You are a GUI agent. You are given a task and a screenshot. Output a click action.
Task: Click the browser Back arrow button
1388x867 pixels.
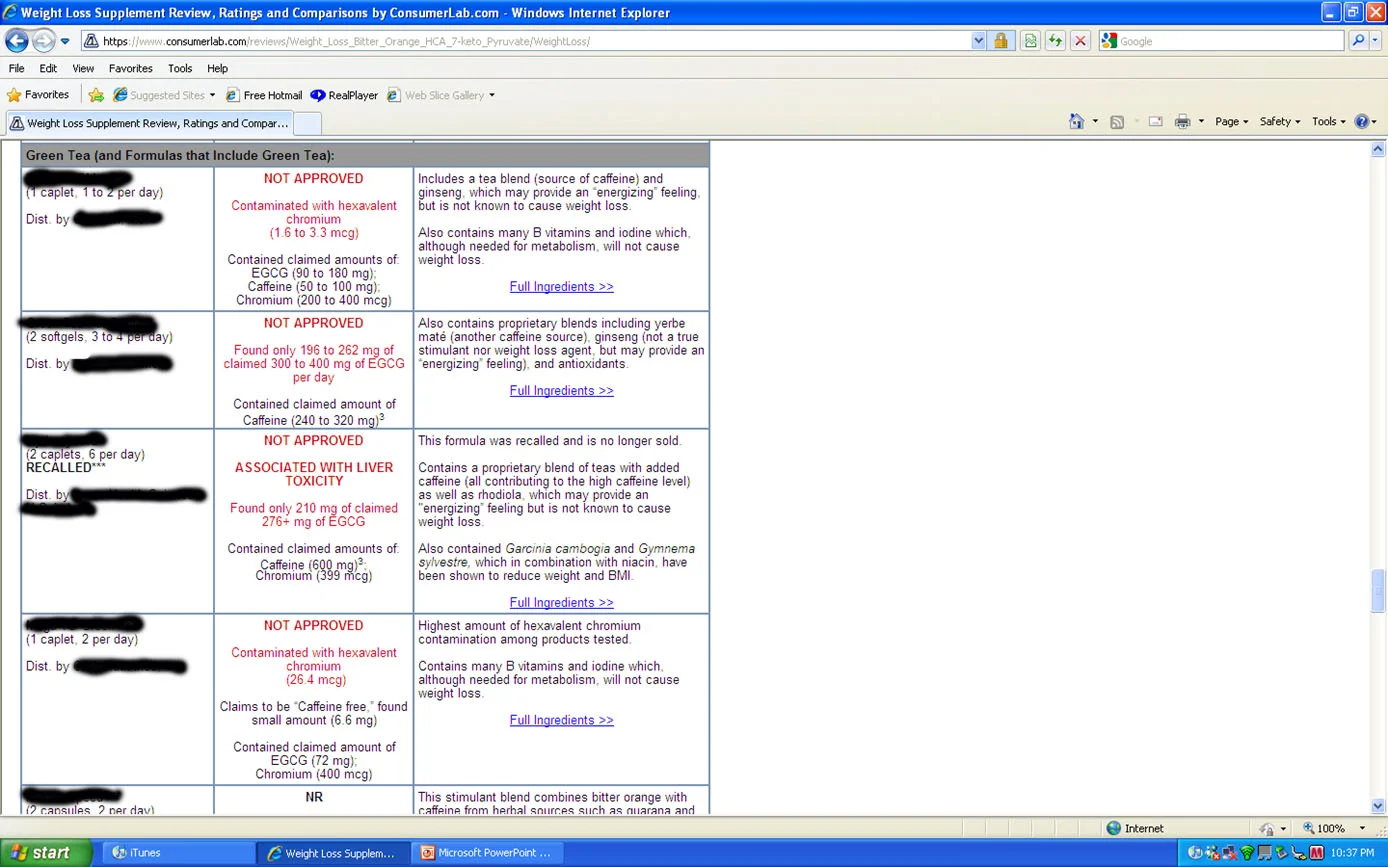click(x=17, y=41)
